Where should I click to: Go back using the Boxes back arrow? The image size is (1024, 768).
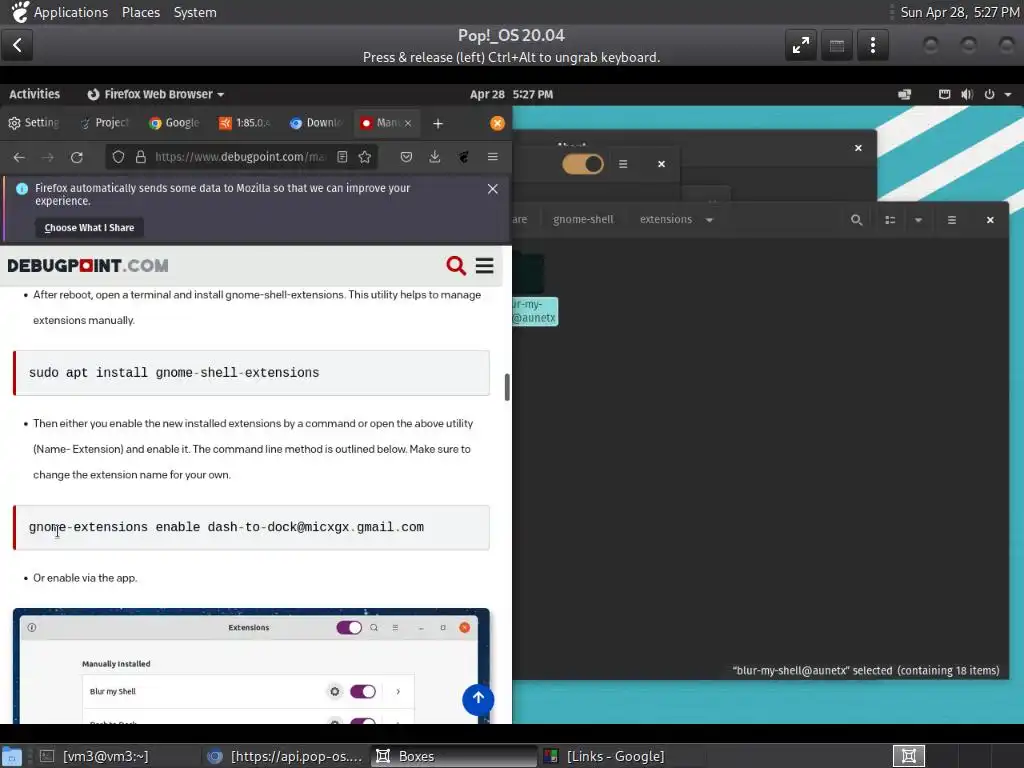click(x=17, y=45)
